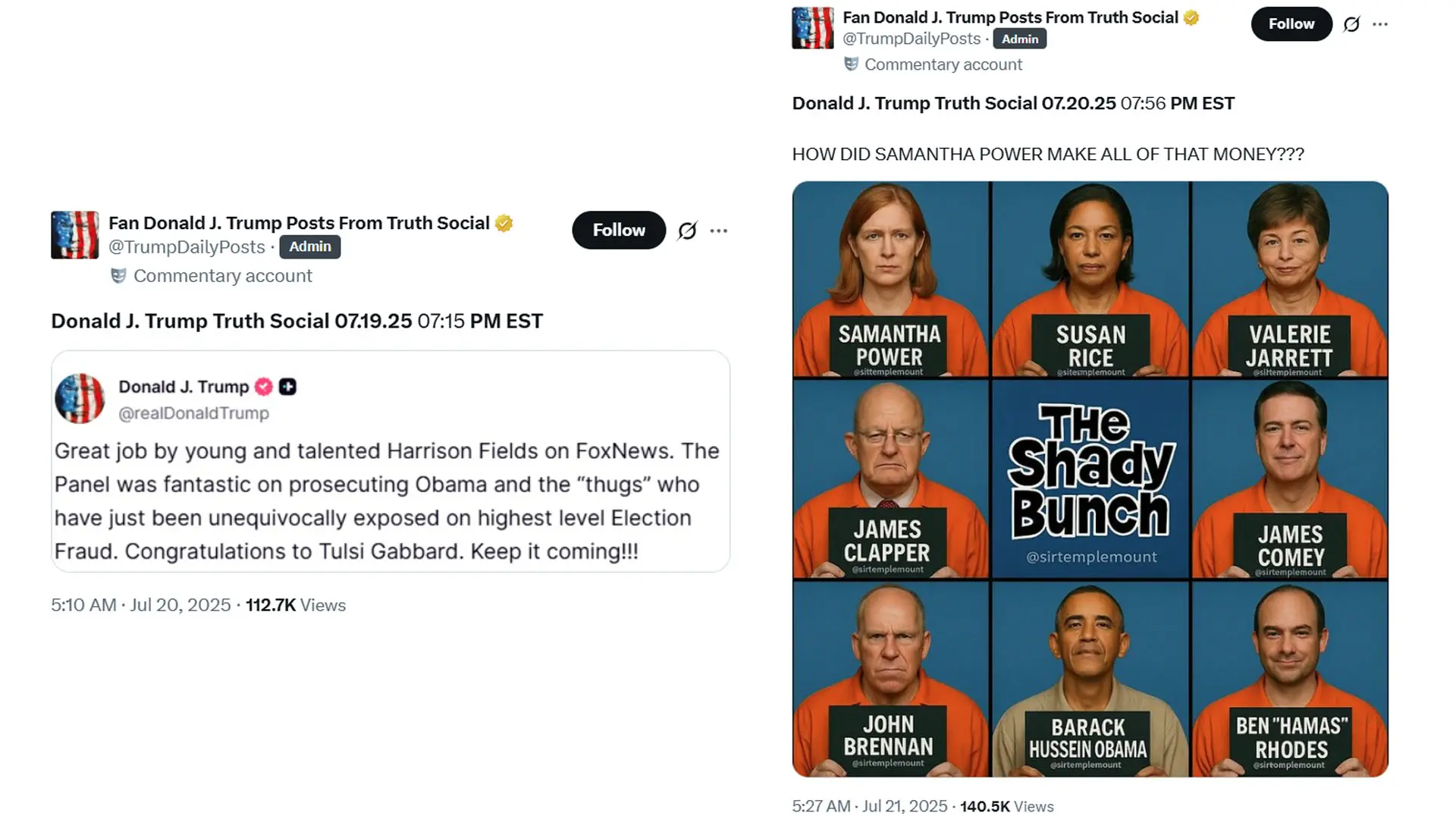Click Donald J. Trump quoted avatar
Screen dimensions: 1456x819
[x=80, y=398]
